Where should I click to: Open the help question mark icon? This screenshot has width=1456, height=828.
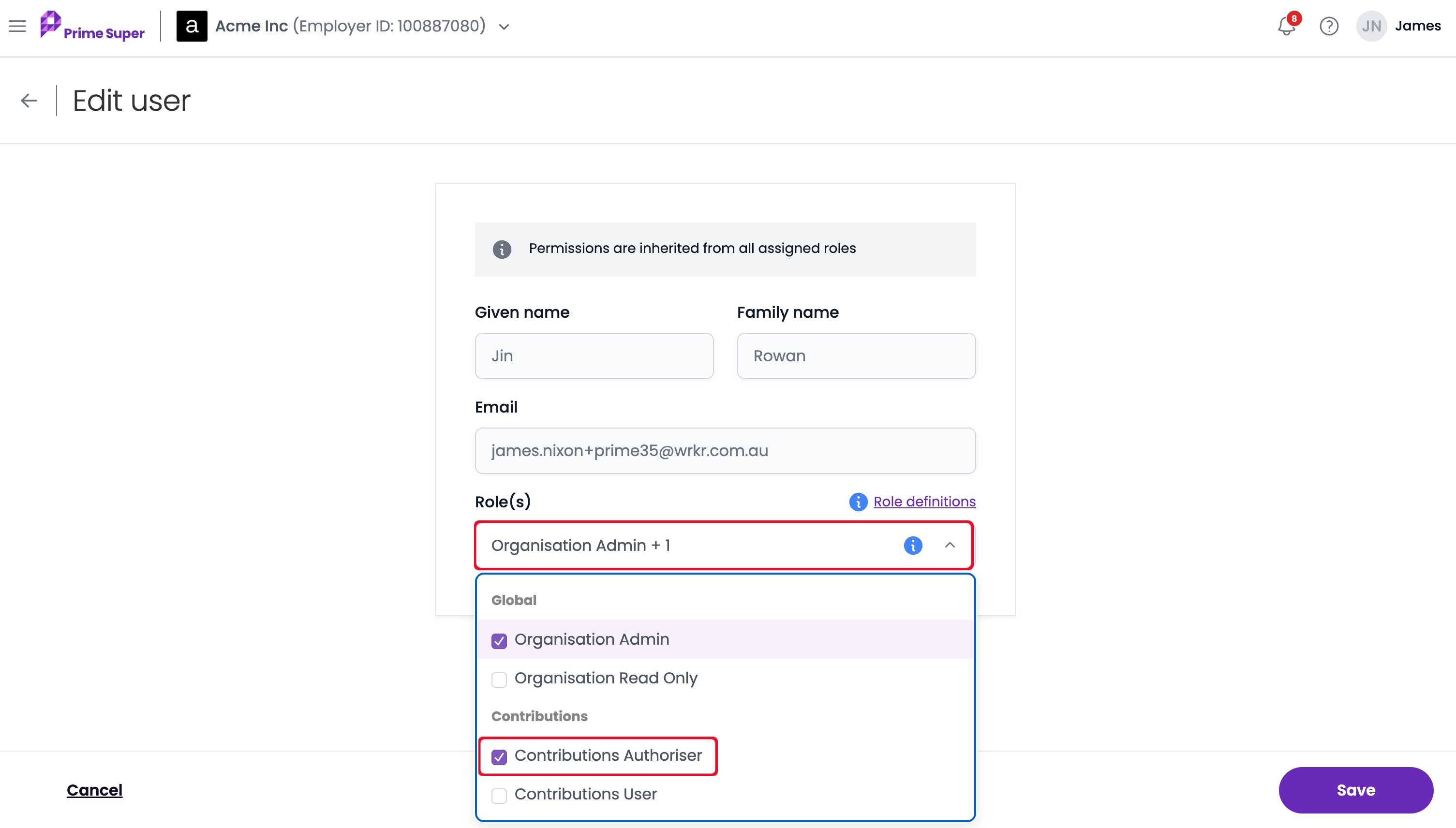(1329, 26)
